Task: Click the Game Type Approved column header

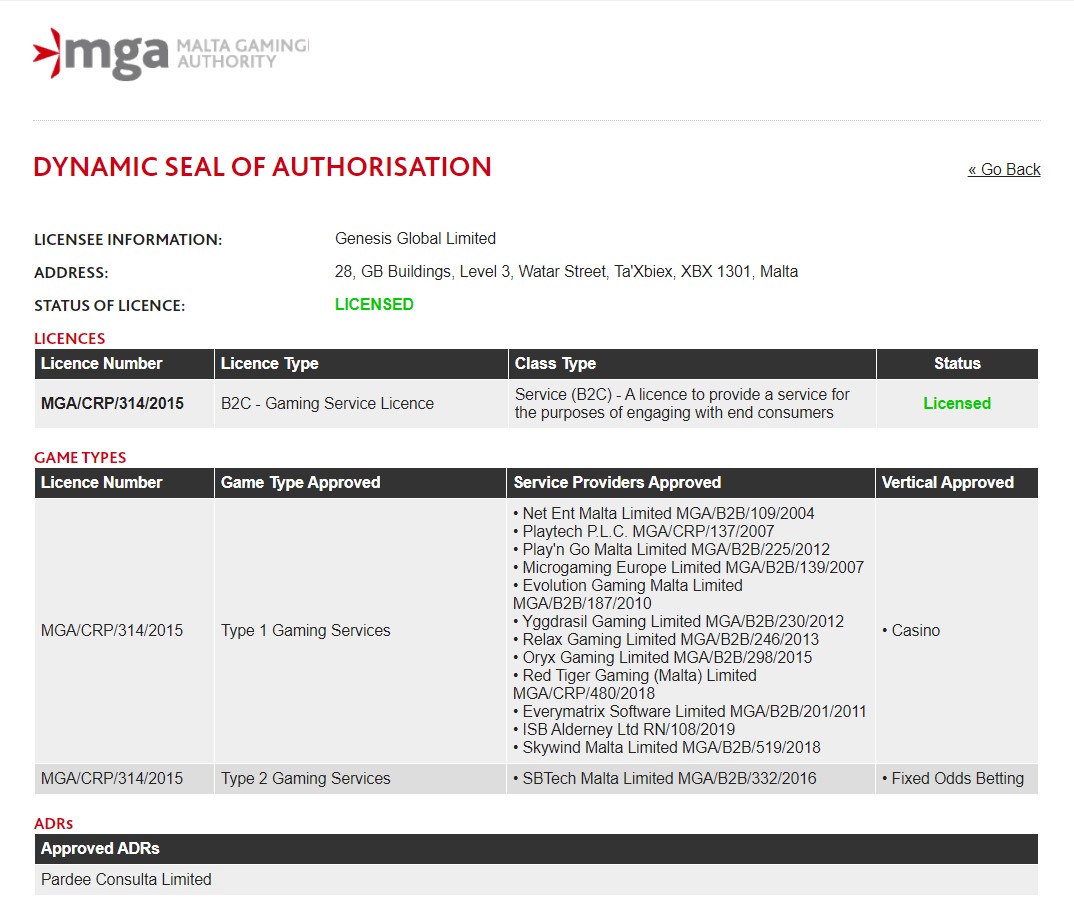Action: (360, 483)
